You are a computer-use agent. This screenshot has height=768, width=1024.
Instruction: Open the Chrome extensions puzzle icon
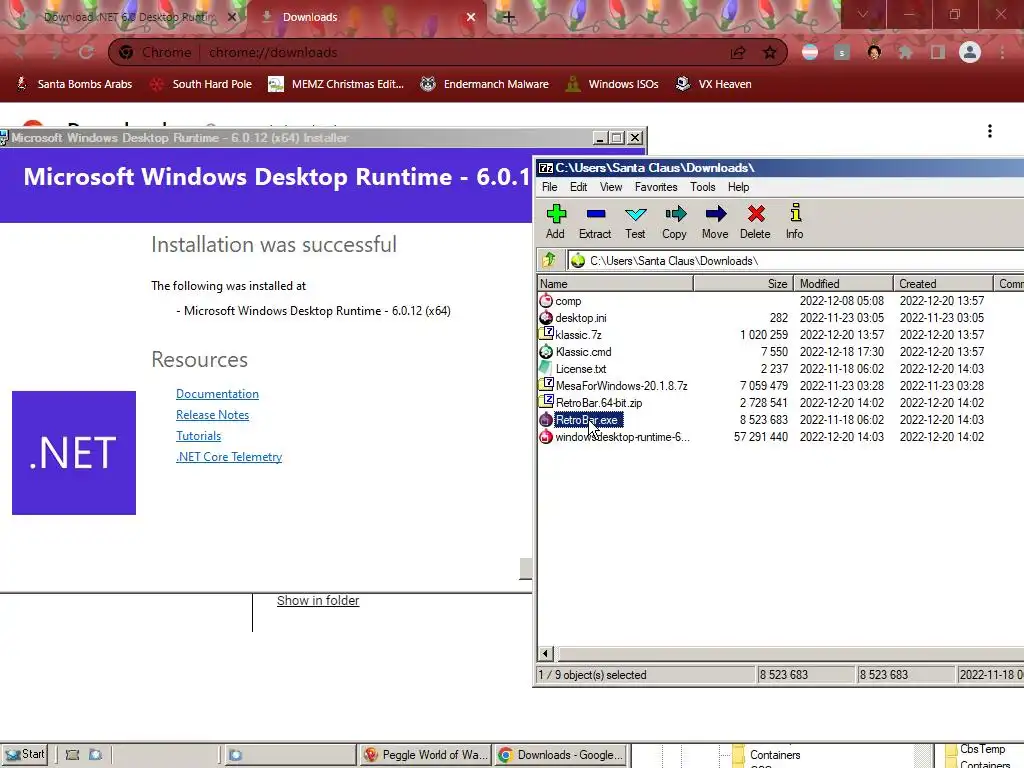[x=906, y=52]
